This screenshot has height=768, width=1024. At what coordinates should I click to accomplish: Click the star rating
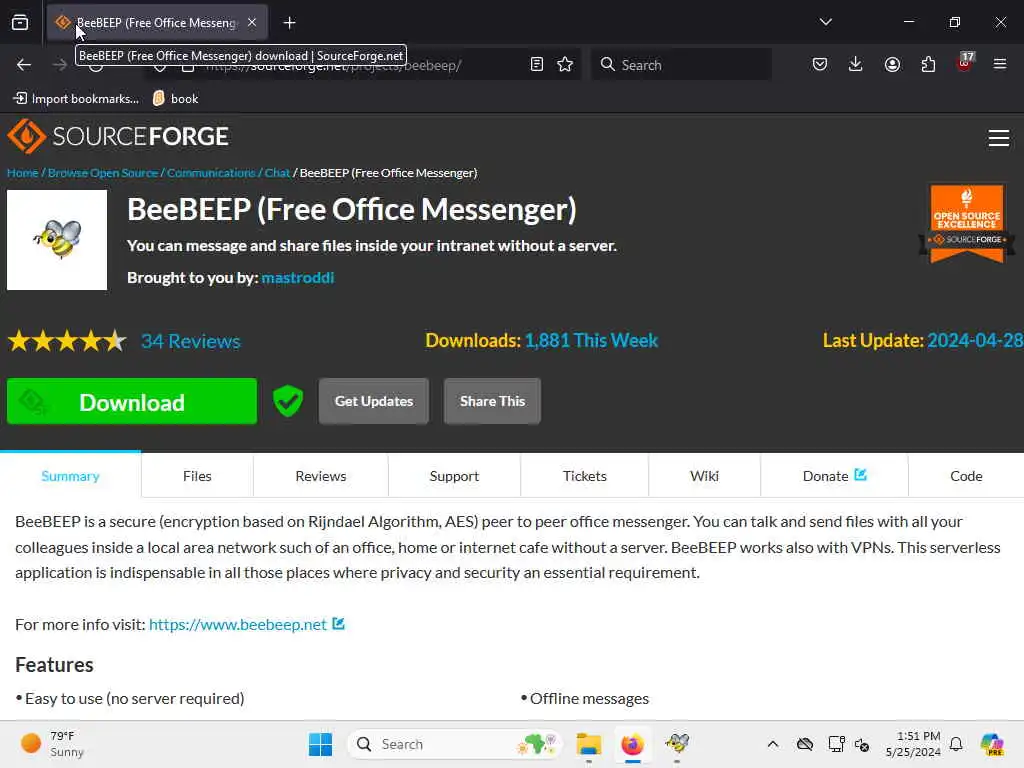pos(67,341)
